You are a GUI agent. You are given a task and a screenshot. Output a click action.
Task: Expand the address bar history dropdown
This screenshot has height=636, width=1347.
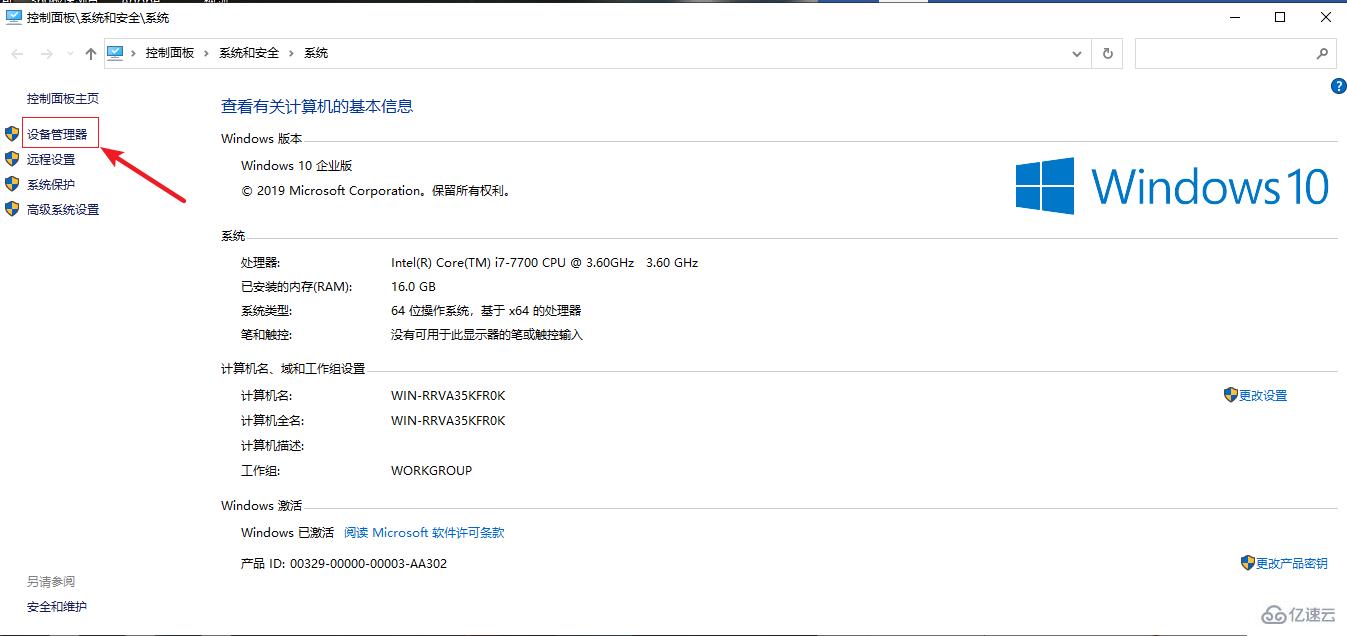tap(1077, 54)
